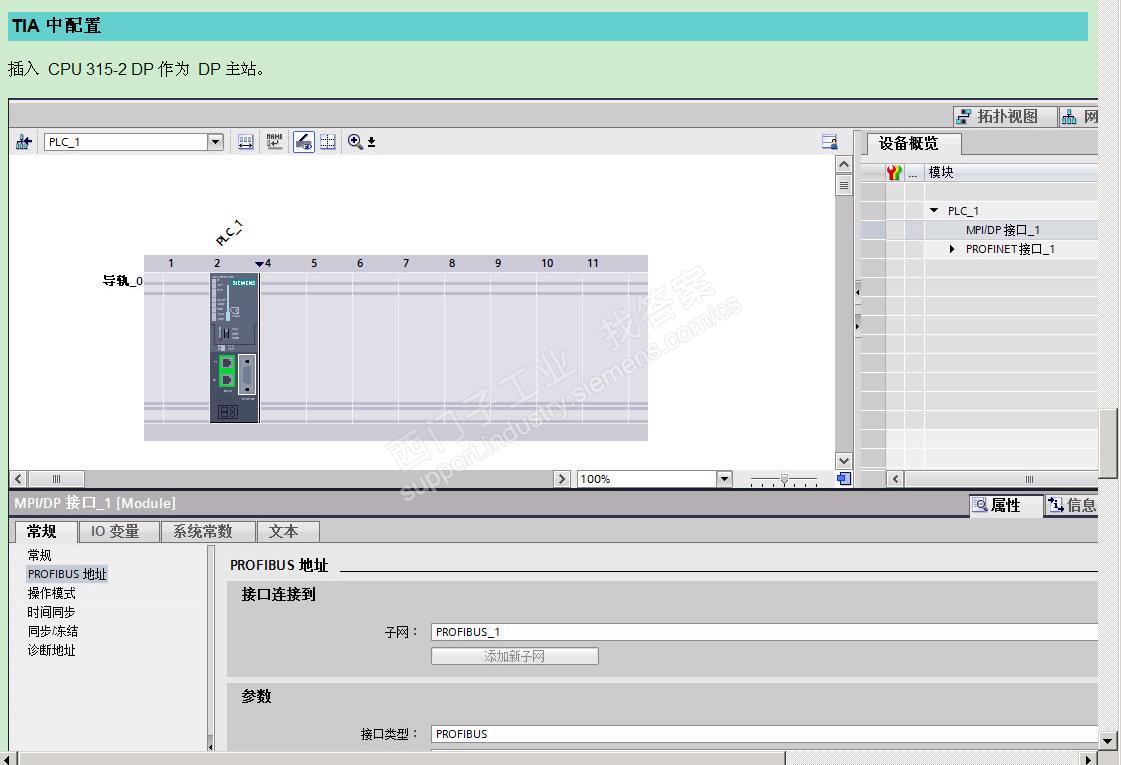Select 同步/冻结 in the navigation list
This screenshot has width=1121, height=765.
pos(53,631)
